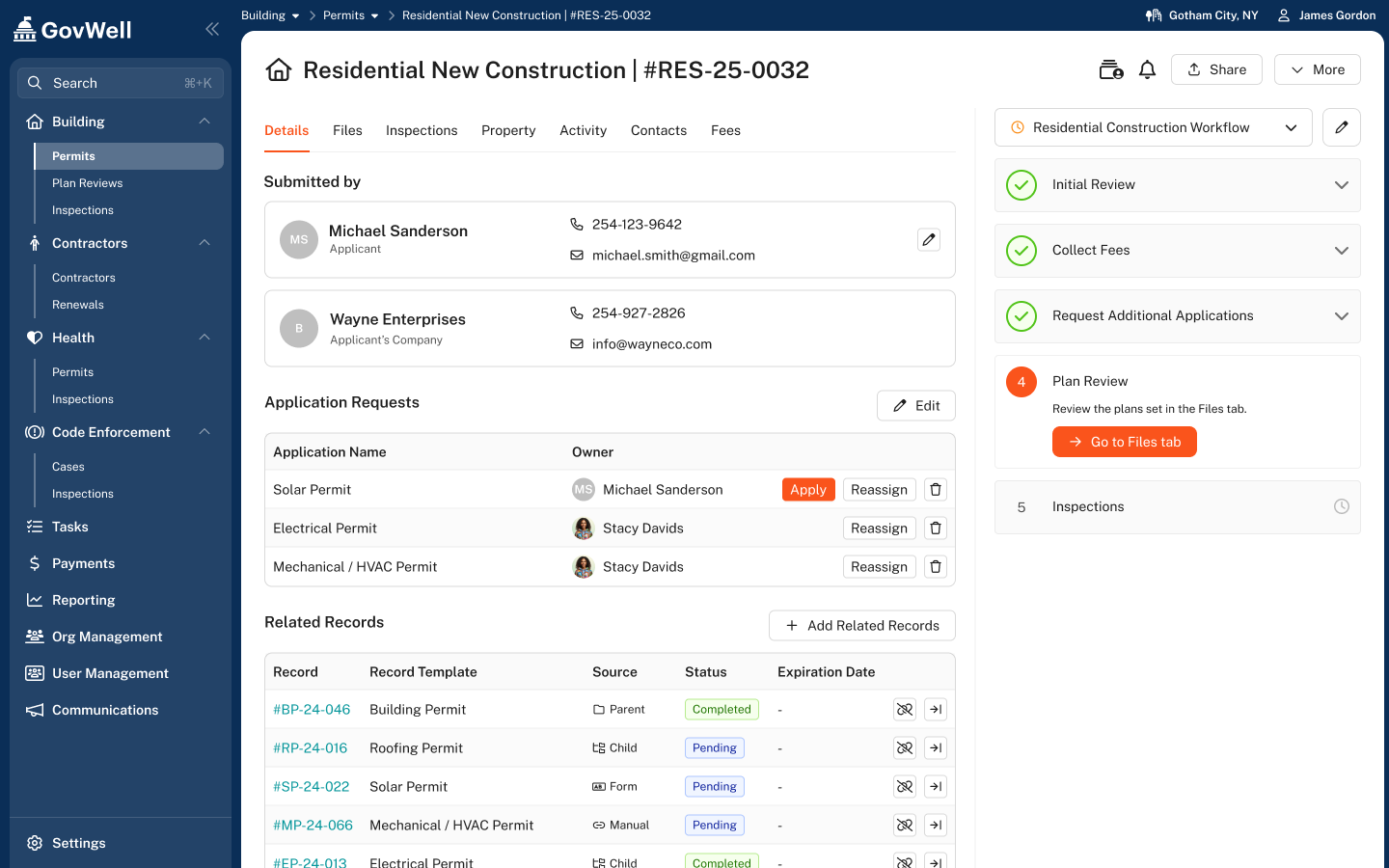The height and width of the screenshot is (868, 1389).
Task: Click the sidebar Search field
Action: pos(121,83)
